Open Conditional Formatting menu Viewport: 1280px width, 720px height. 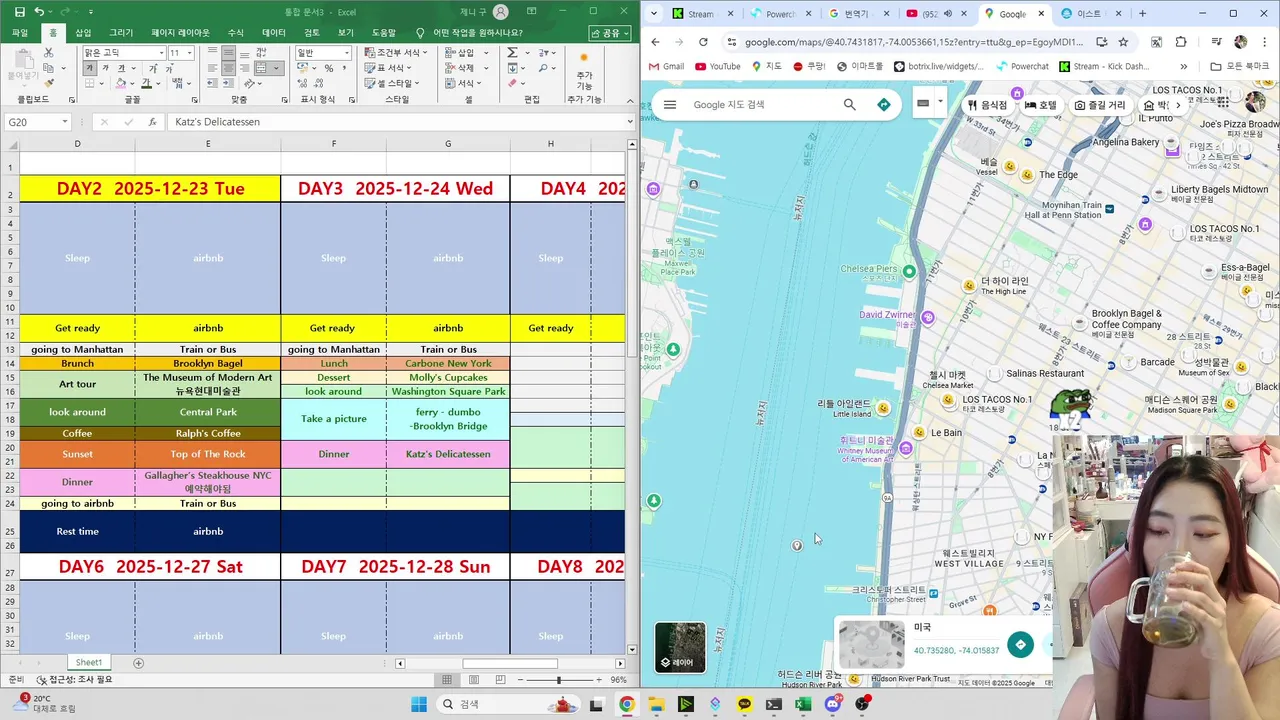tap(396, 52)
